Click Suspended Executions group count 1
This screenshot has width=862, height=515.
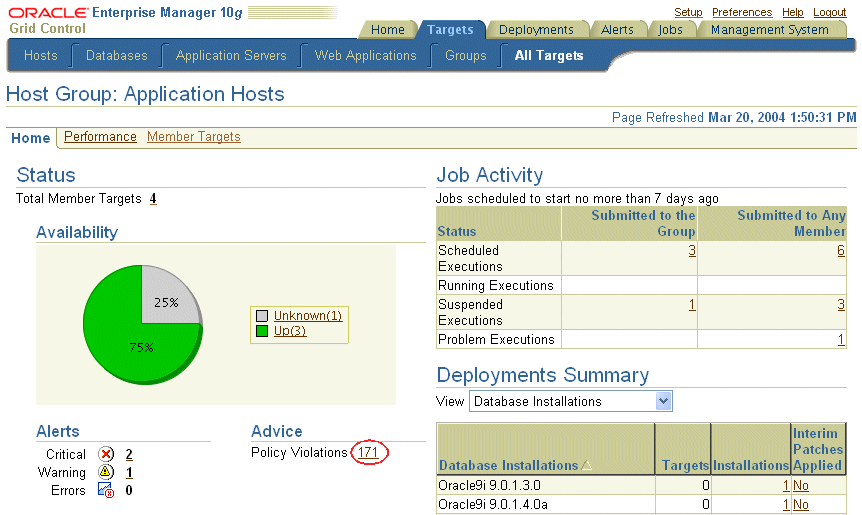692,304
